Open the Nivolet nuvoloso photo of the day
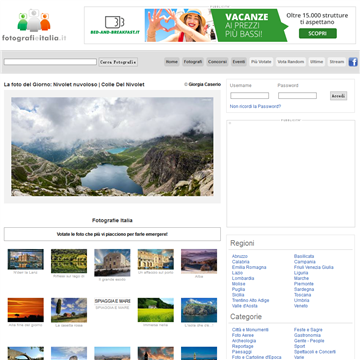The width and height of the screenshot is (360, 360). [112, 147]
